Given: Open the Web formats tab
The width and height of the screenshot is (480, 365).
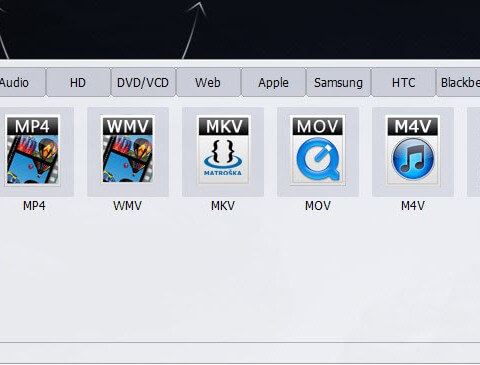Looking at the screenshot, I should click(208, 82).
